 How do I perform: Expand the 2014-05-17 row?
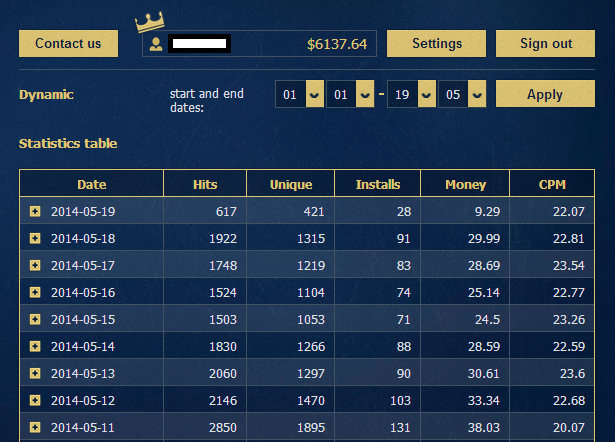(x=35, y=266)
